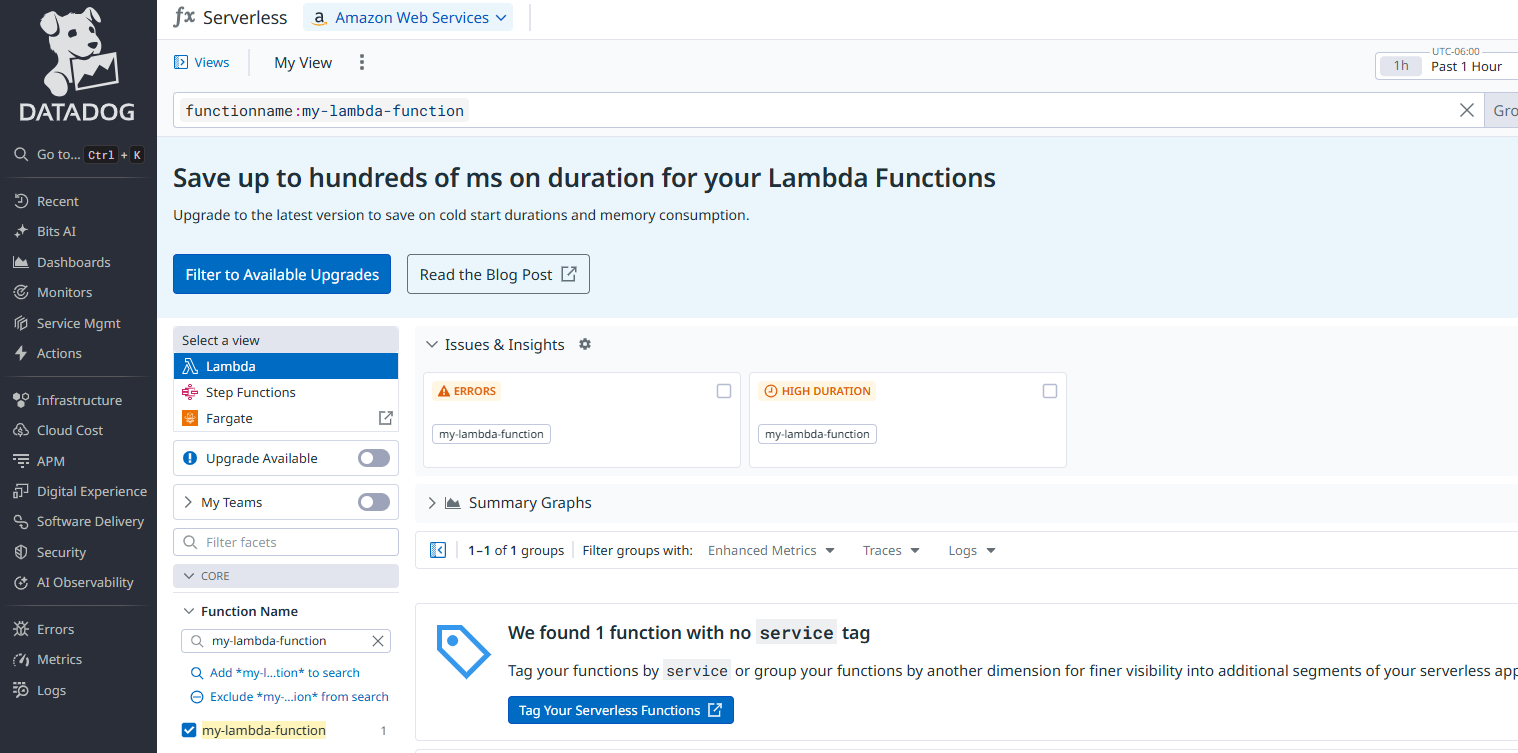Image resolution: width=1518 pixels, height=753 pixels.
Task: Expand the Summary Graphs section
Action: coord(432,503)
